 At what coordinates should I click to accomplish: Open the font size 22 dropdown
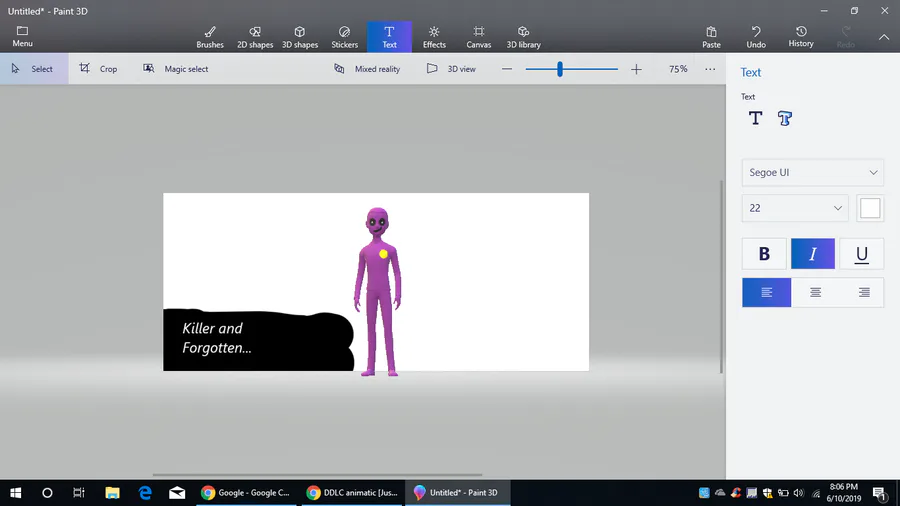click(794, 208)
